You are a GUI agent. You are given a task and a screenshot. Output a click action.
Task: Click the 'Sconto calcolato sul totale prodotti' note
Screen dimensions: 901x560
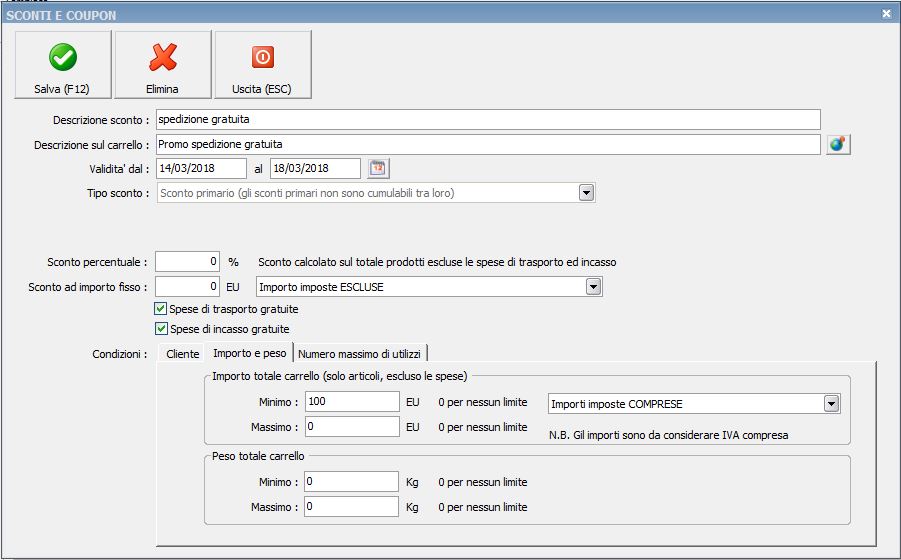437,262
